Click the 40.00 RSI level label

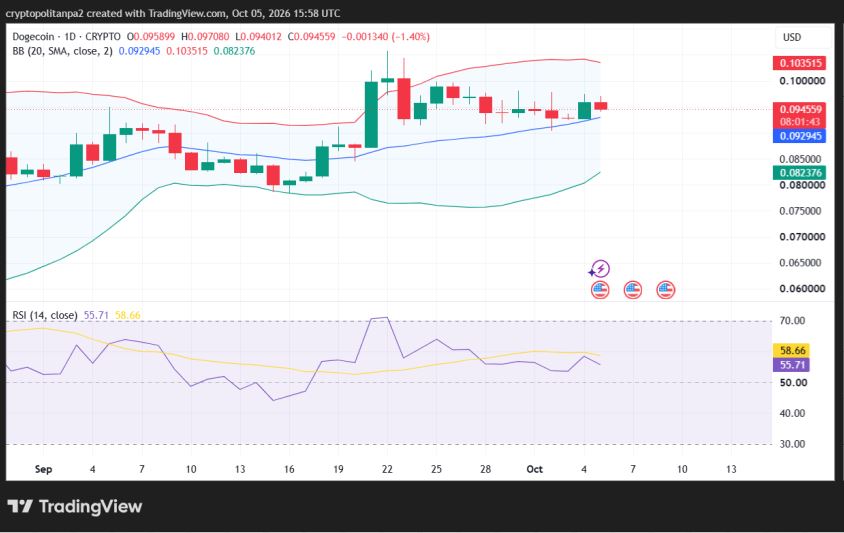pos(792,413)
